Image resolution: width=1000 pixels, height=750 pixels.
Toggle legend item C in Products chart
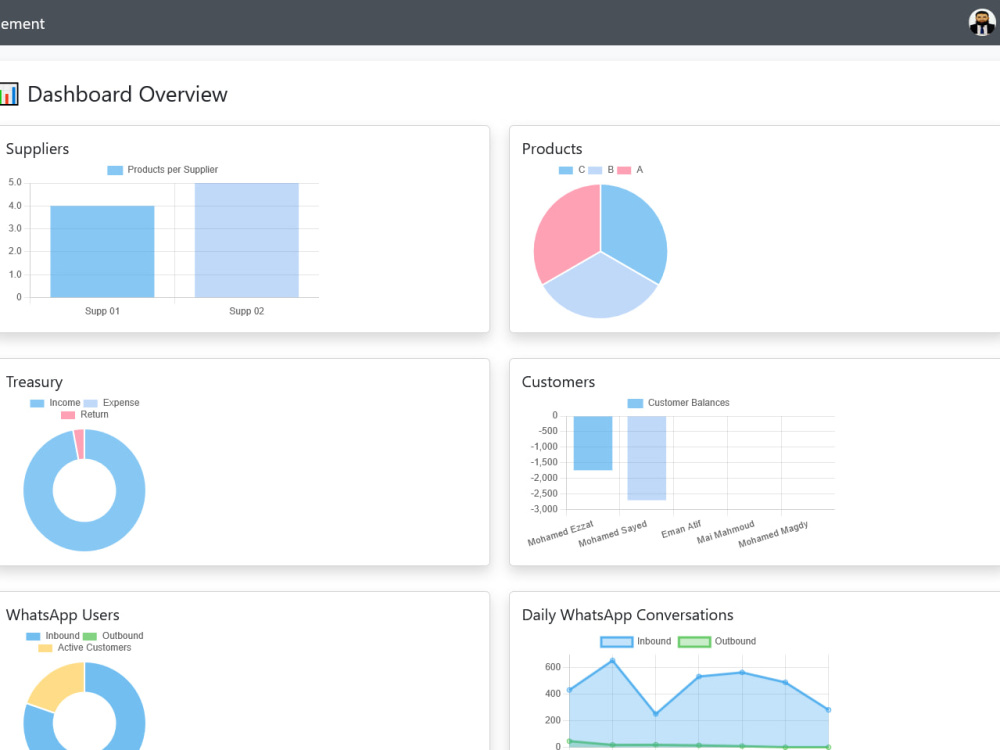[572, 170]
